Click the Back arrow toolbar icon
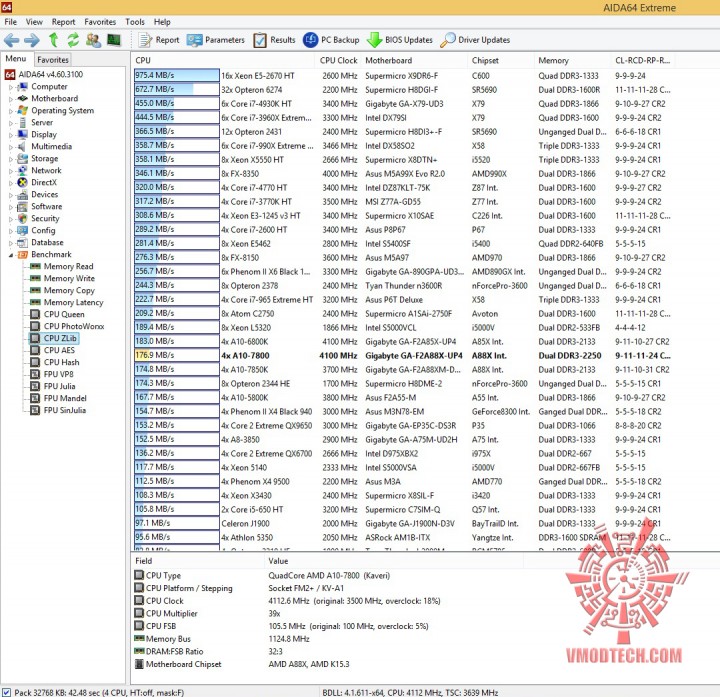 [11, 40]
